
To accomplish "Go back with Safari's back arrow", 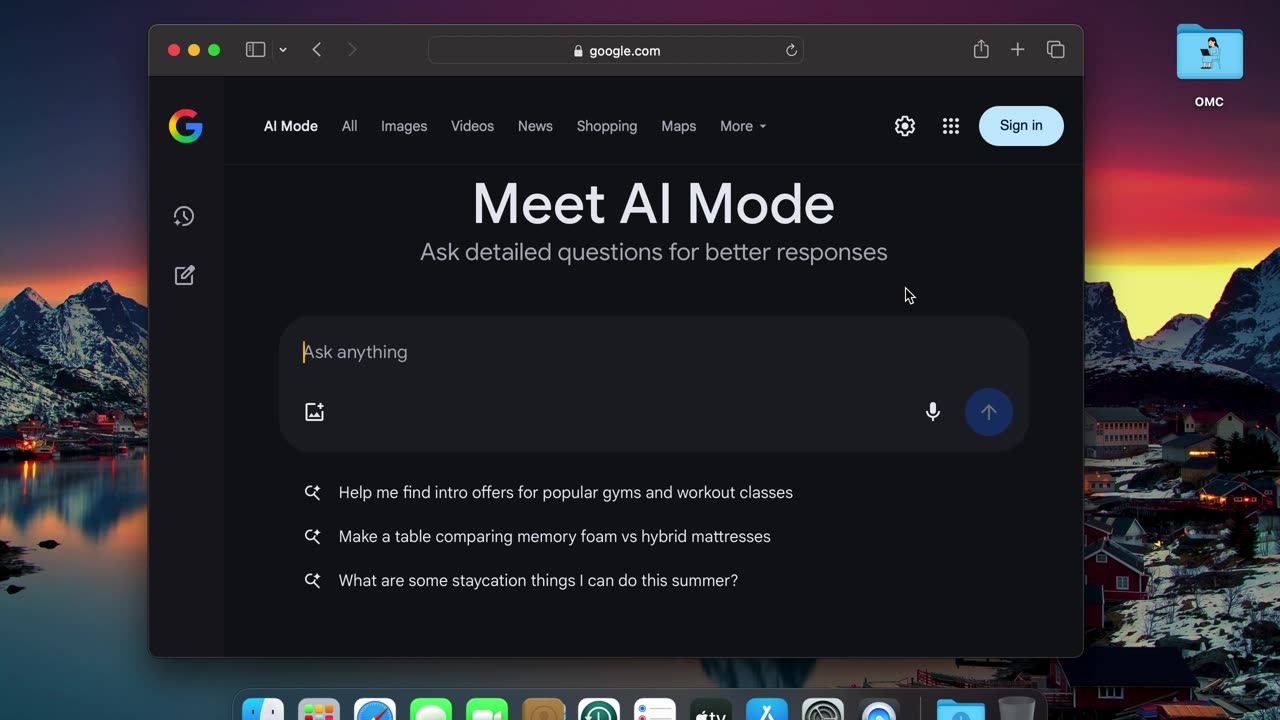I will [x=317, y=50].
